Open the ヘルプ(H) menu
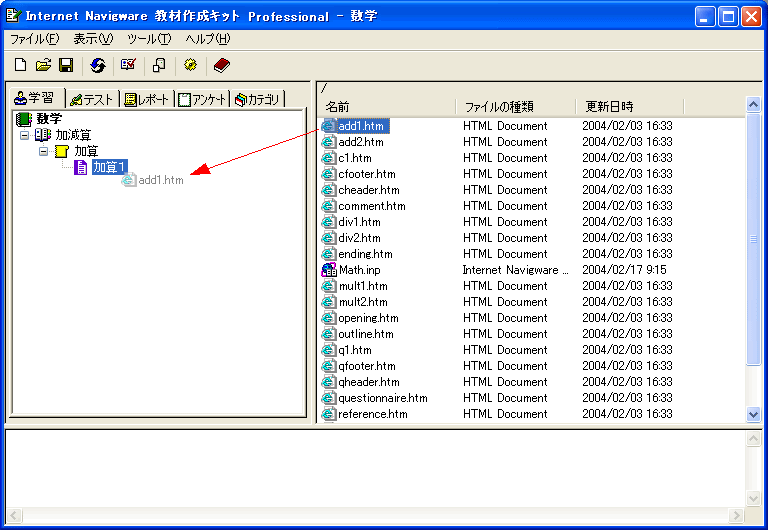Screen dimensions: 768x530 (208, 39)
